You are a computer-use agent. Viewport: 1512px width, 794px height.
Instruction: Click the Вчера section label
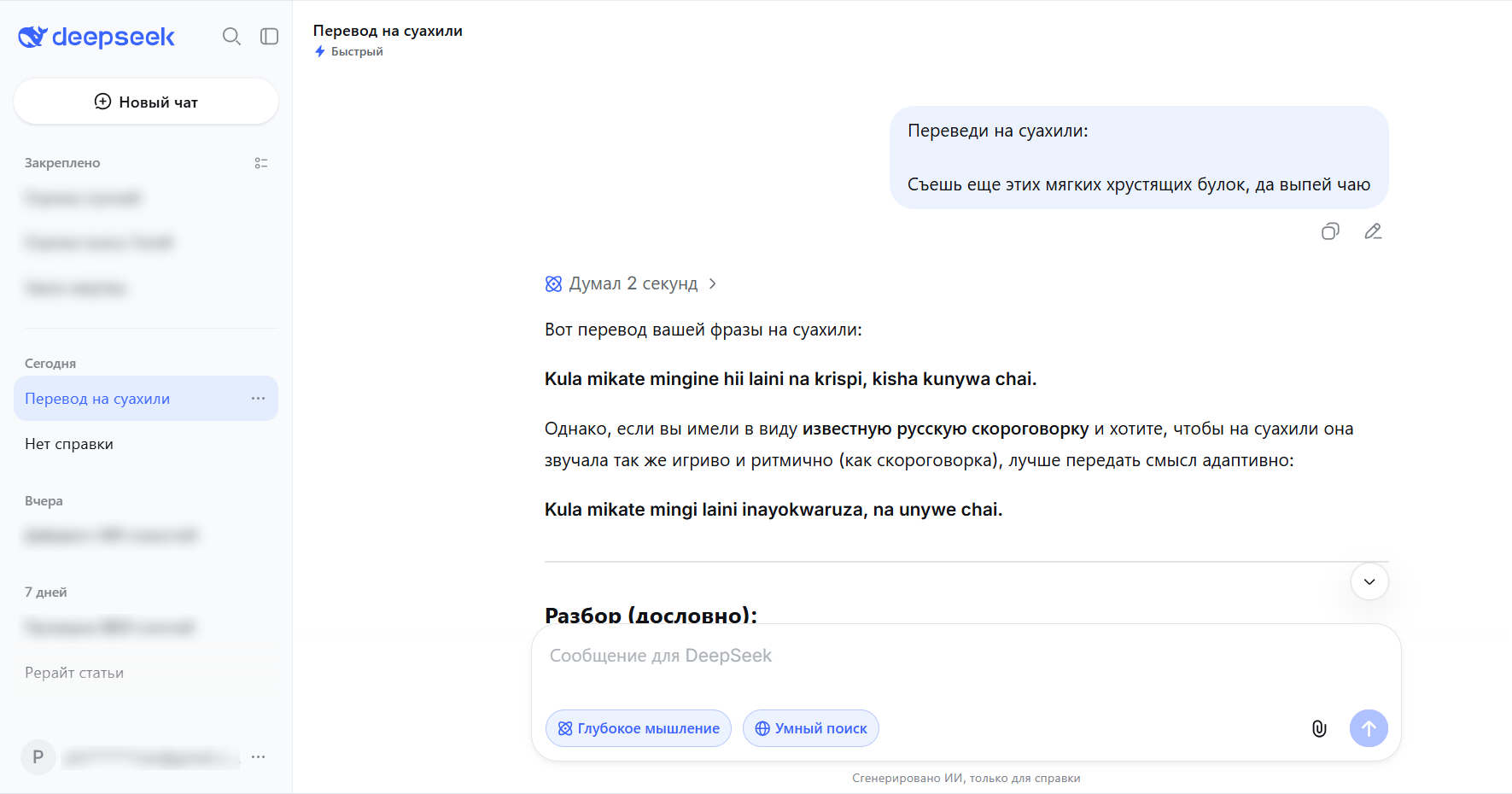click(44, 501)
